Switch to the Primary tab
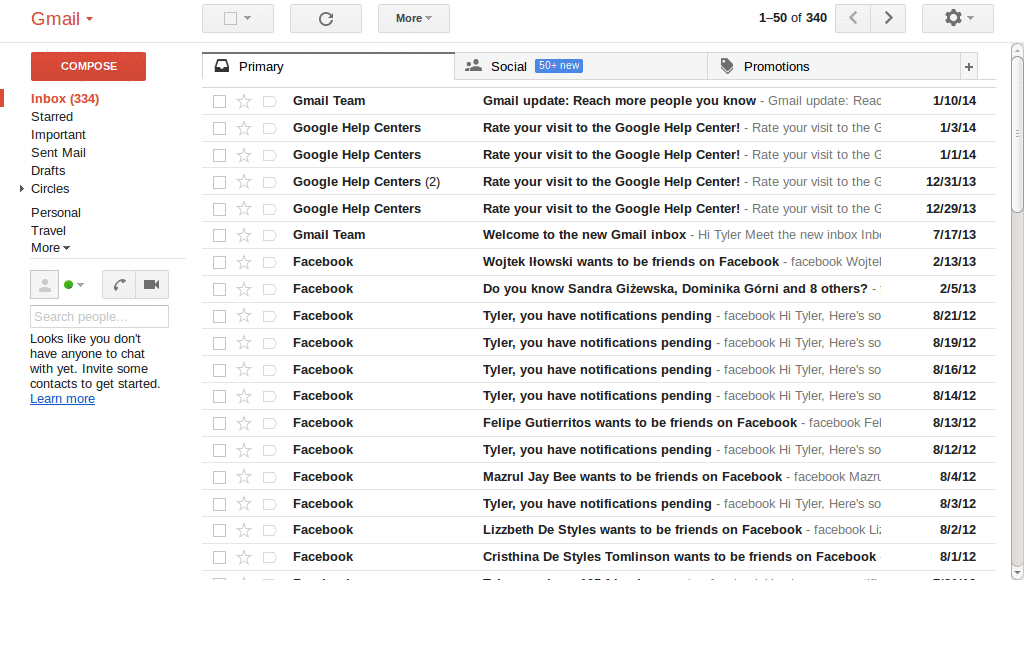Screen dimensions: 1024x645 click(328, 67)
